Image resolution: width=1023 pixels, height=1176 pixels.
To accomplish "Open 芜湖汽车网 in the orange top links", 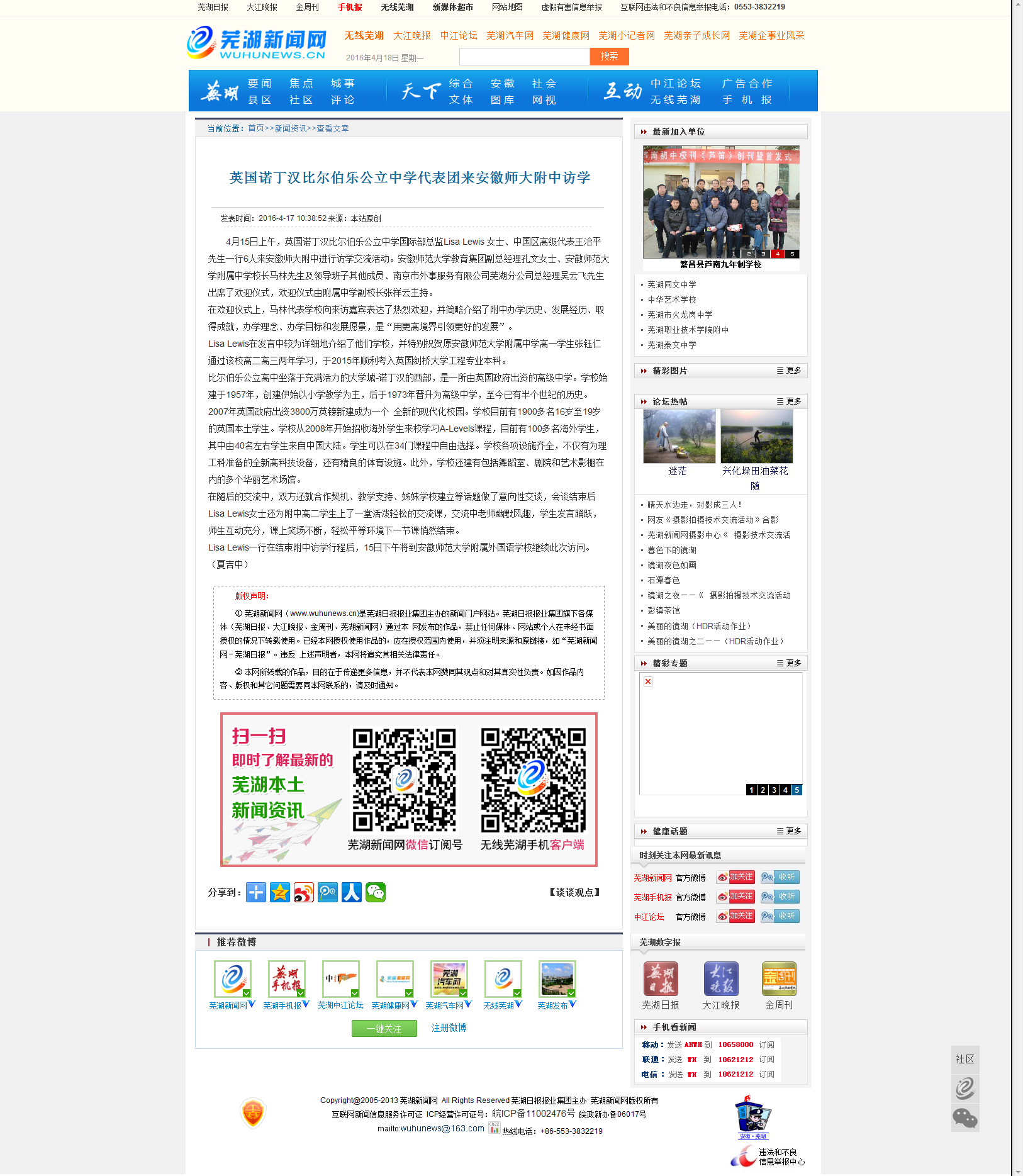I will tap(510, 36).
